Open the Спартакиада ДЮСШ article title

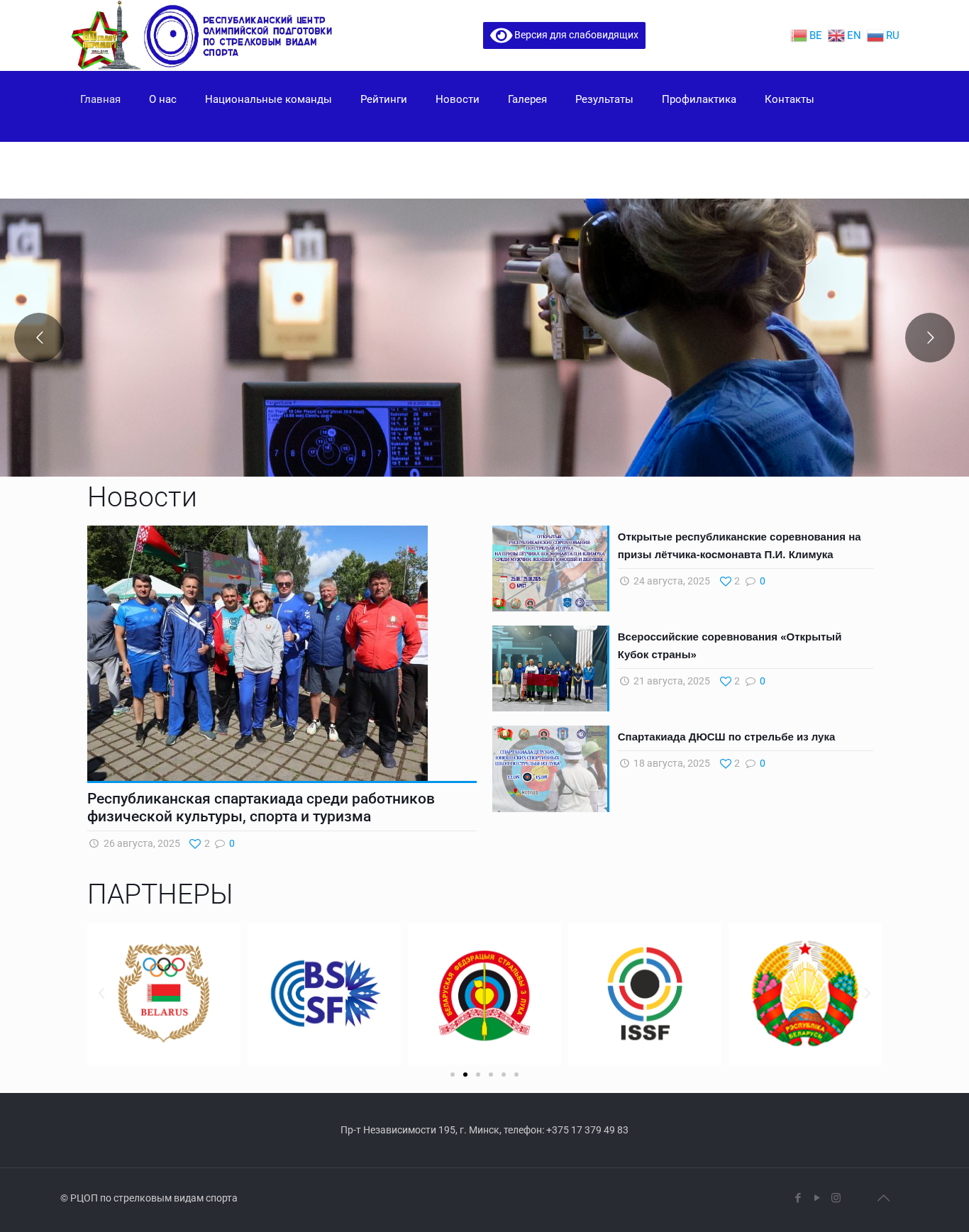(x=726, y=737)
